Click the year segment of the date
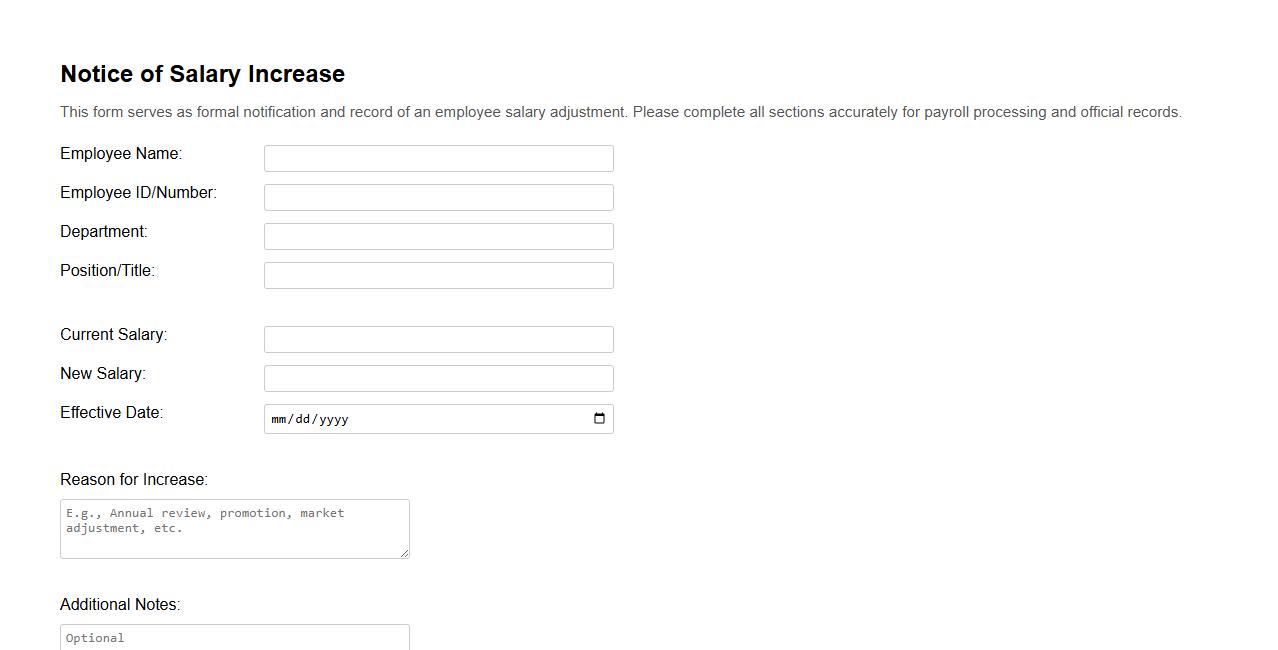1278x650 pixels. [332, 419]
